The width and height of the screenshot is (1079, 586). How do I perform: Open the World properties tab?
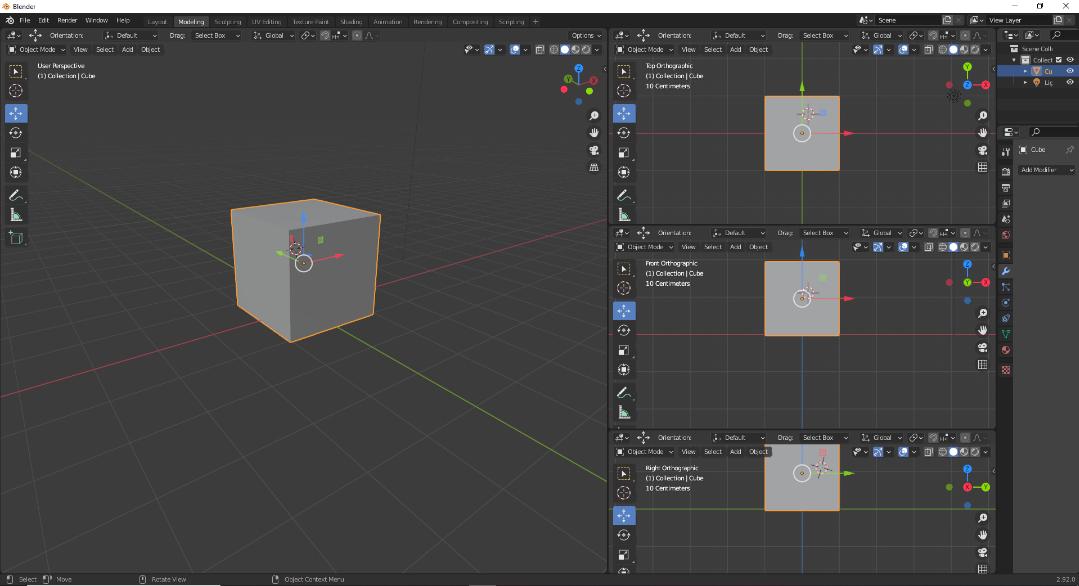click(1006, 235)
